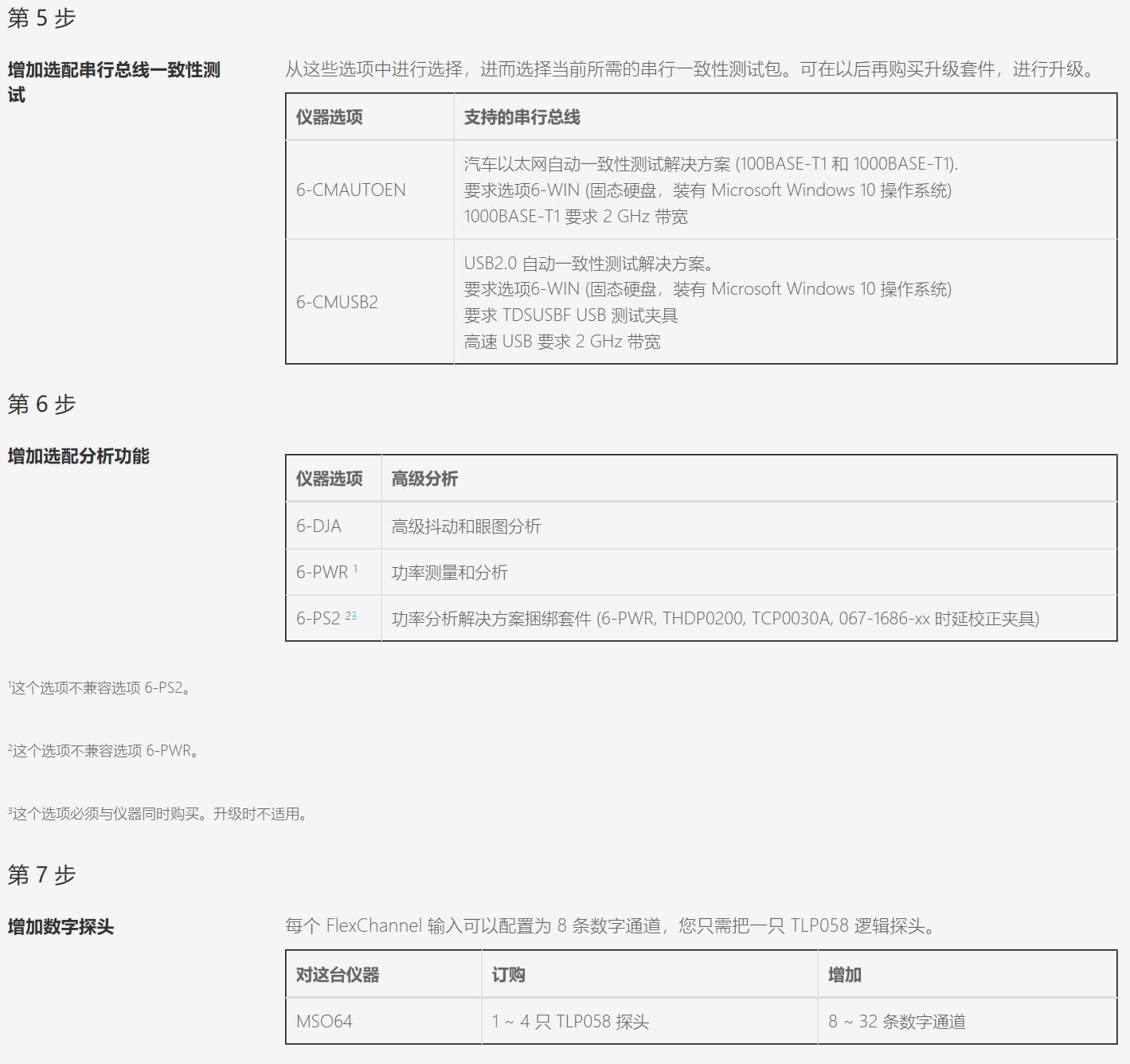Click the 功率测量和分析 cell
This screenshot has height=1064, width=1130.
click(x=449, y=573)
